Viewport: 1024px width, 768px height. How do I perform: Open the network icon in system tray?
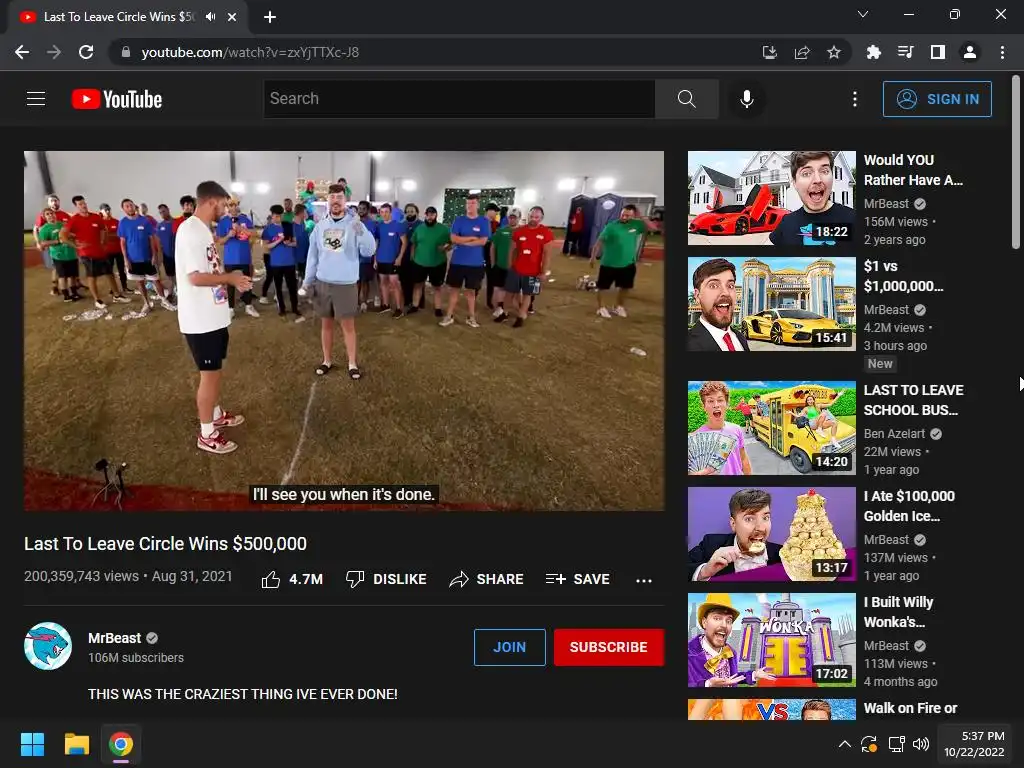(896, 744)
